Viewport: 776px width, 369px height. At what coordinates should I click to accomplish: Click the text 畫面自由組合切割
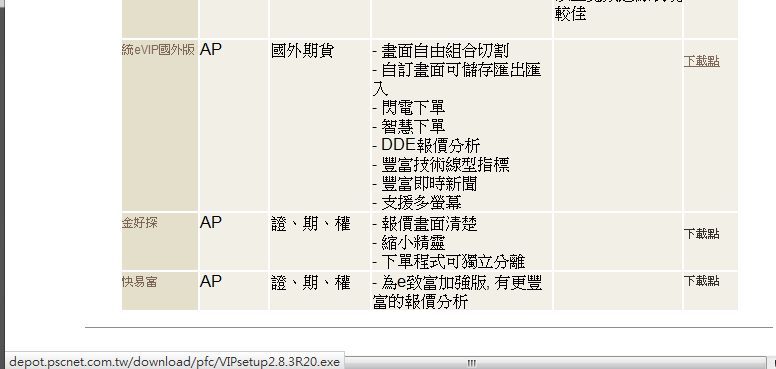(x=445, y=50)
